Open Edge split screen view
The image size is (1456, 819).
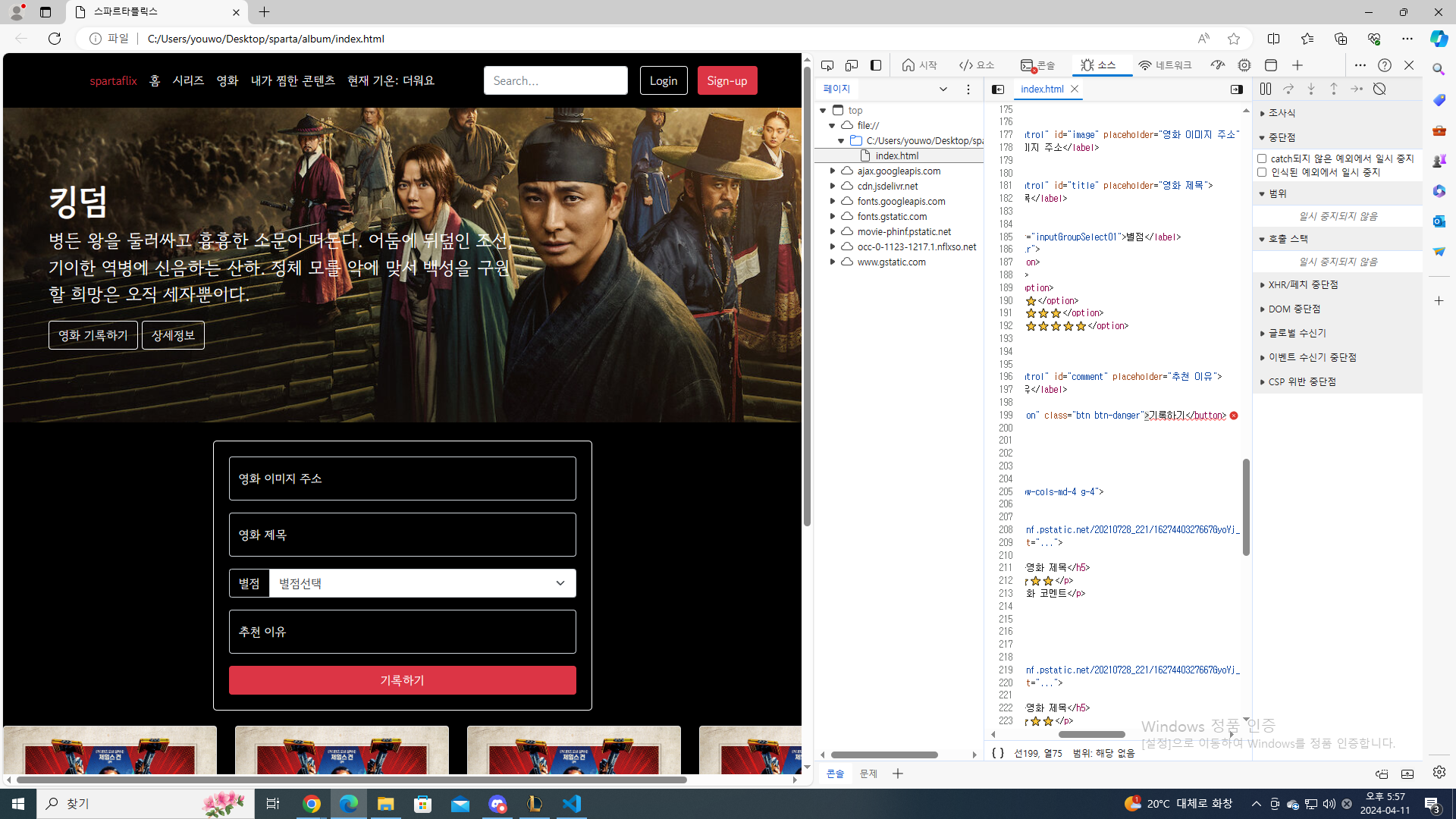(x=1274, y=39)
